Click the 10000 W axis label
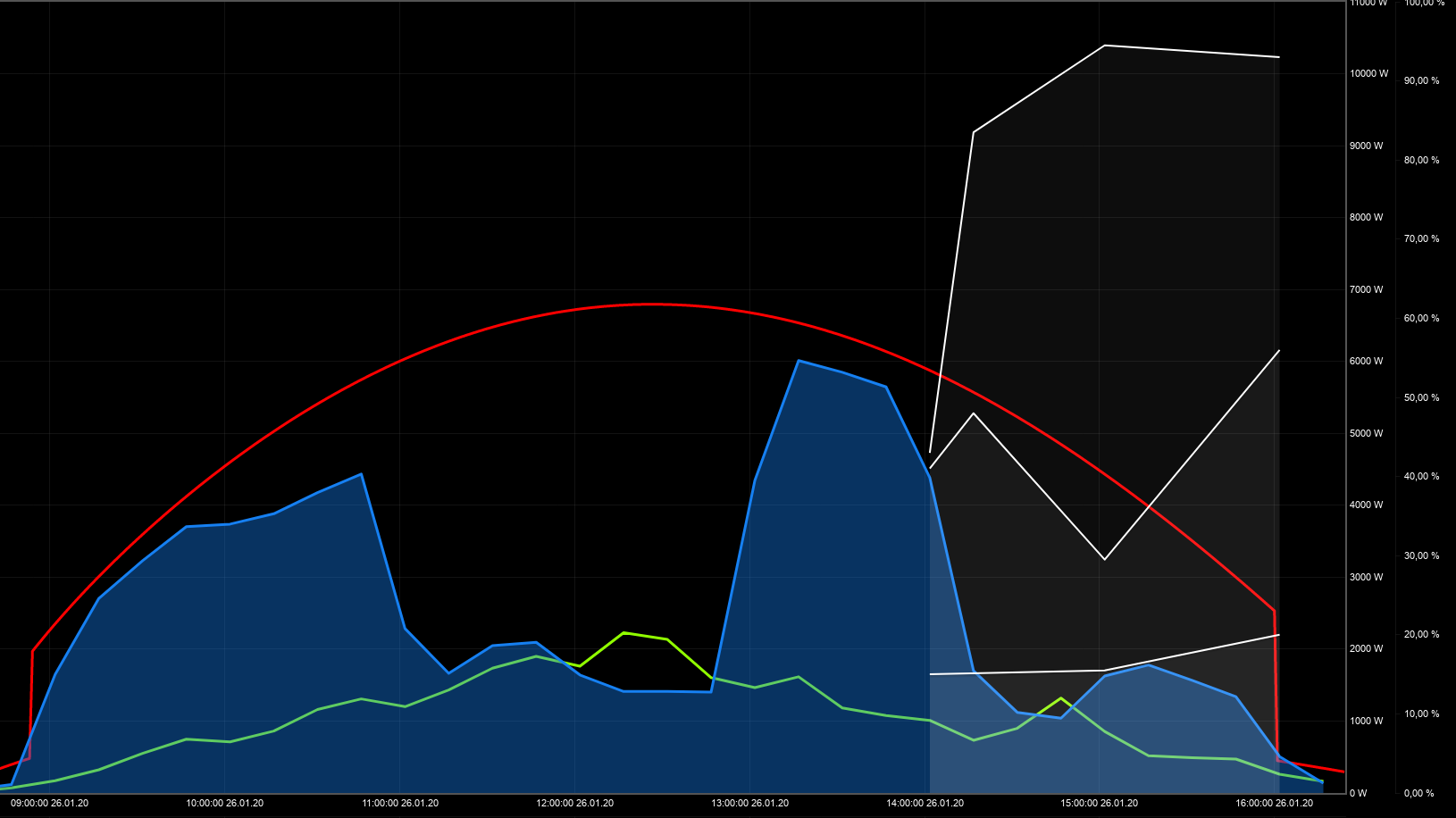Screen dimensions: 1456x818 [x=1368, y=74]
